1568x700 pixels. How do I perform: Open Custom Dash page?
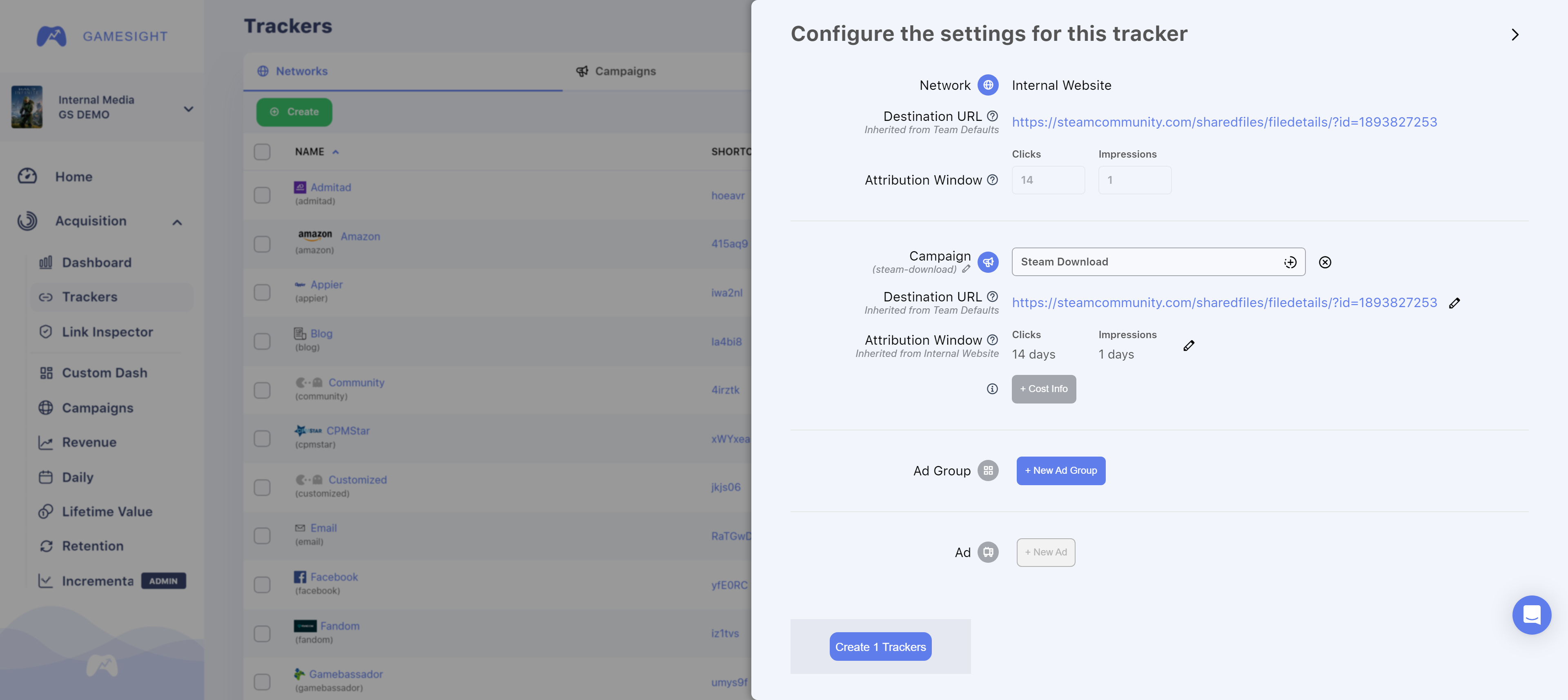pos(104,373)
